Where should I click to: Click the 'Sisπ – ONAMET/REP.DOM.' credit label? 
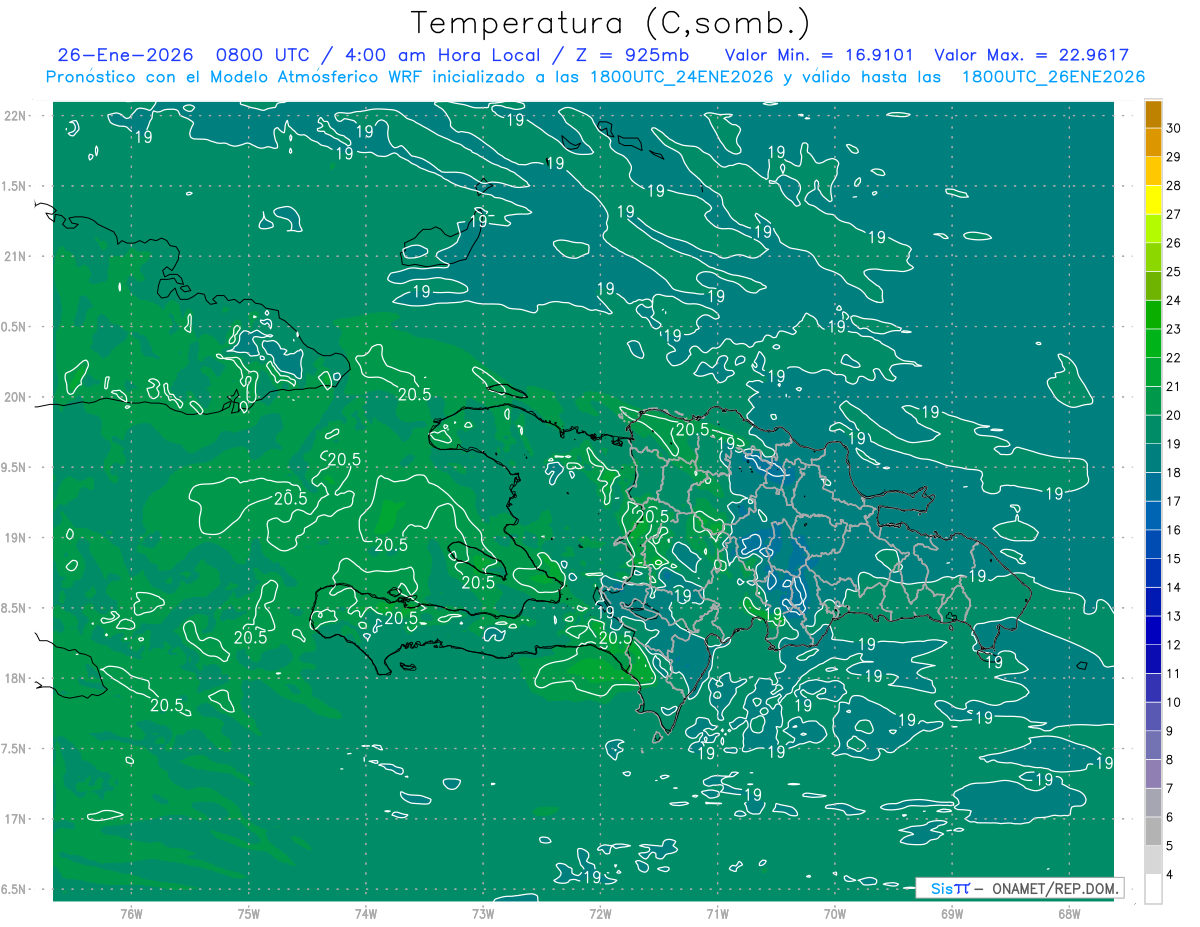coord(1020,888)
